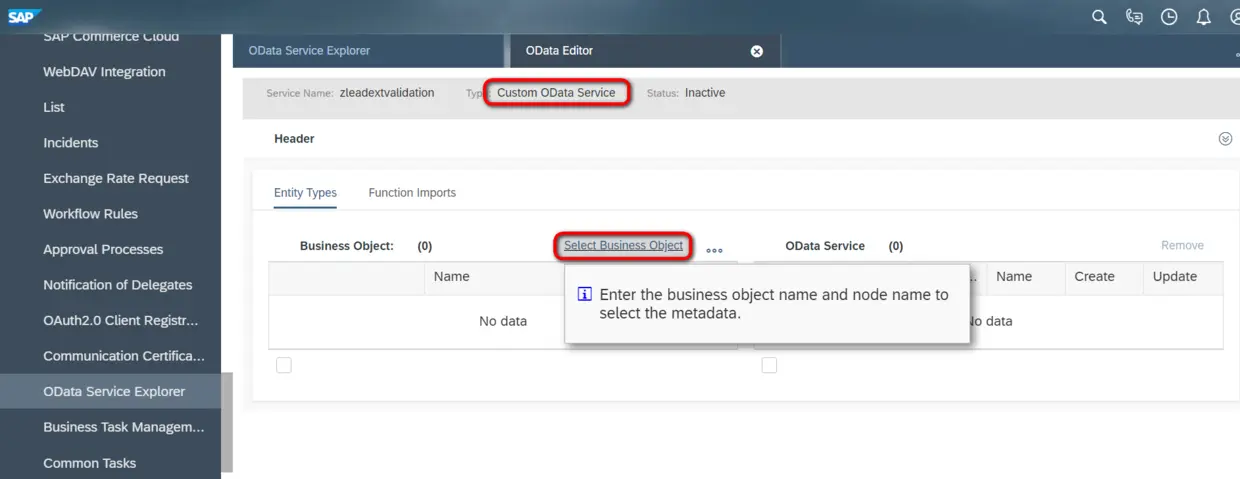The image size is (1240, 479).
Task: Open the recent history clock icon
Action: [1169, 17]
